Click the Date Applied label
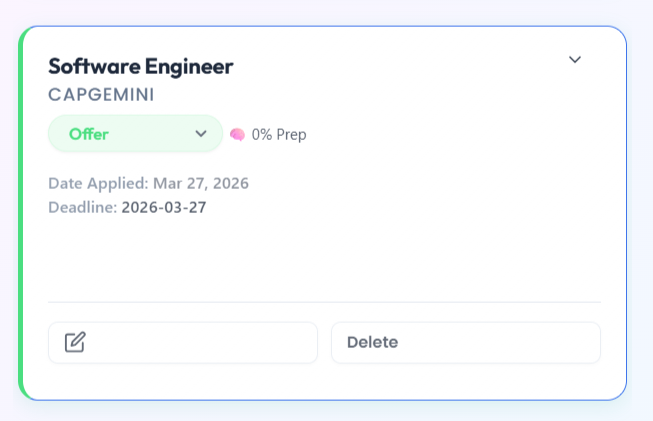The width and height of the screenshot is (653, 421). click(x=100, y=183)
